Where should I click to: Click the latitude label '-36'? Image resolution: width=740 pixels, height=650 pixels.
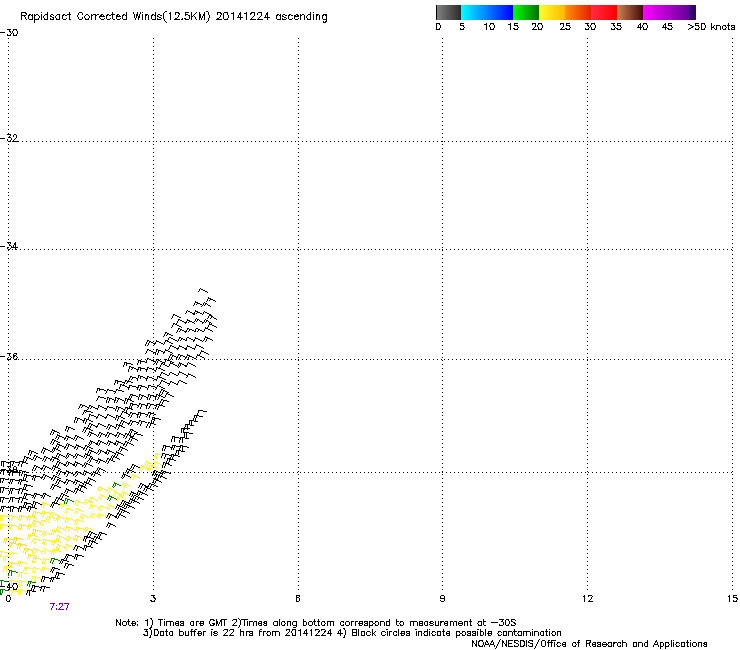(9, 356)
